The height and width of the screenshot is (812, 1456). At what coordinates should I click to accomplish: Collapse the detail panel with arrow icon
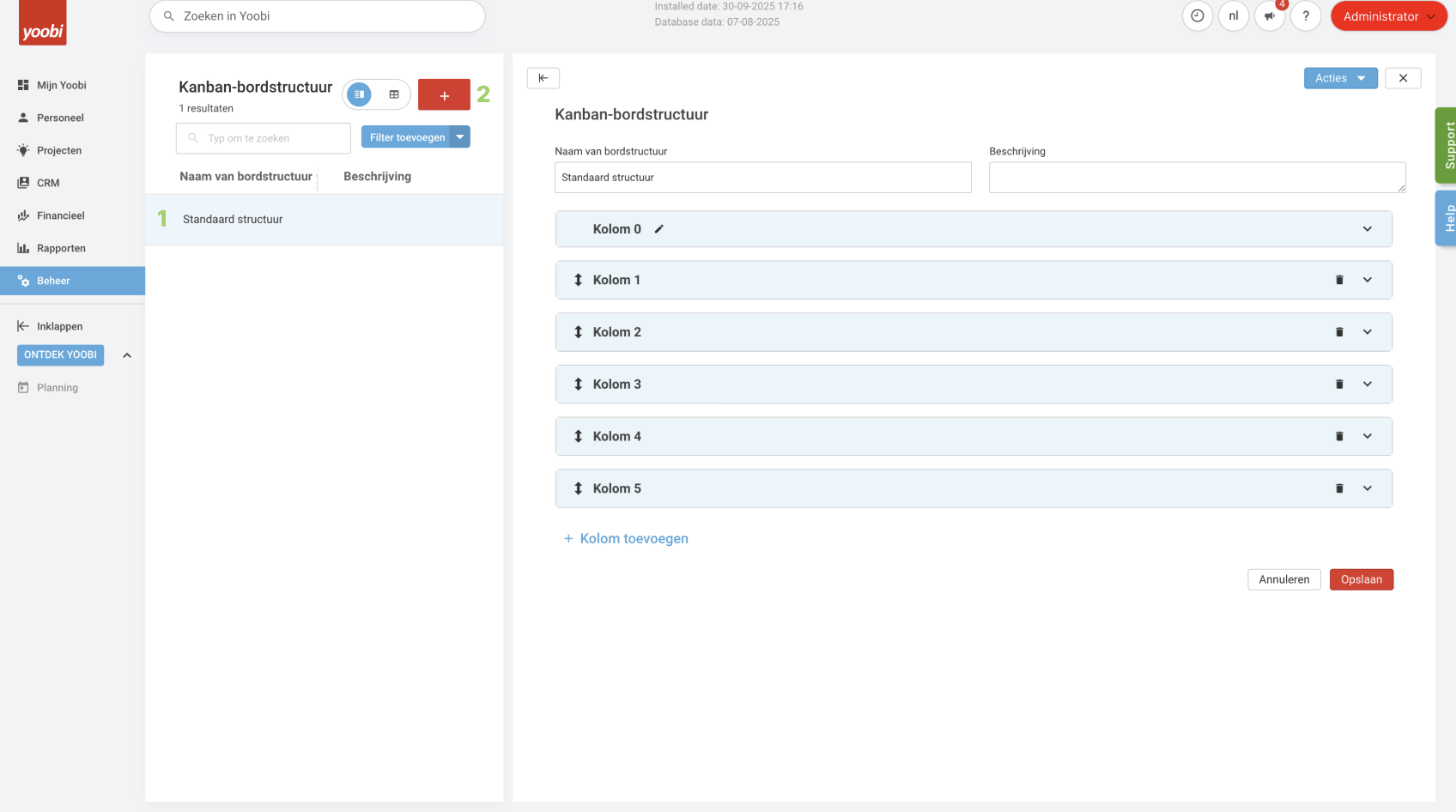(x=543, y=78)
